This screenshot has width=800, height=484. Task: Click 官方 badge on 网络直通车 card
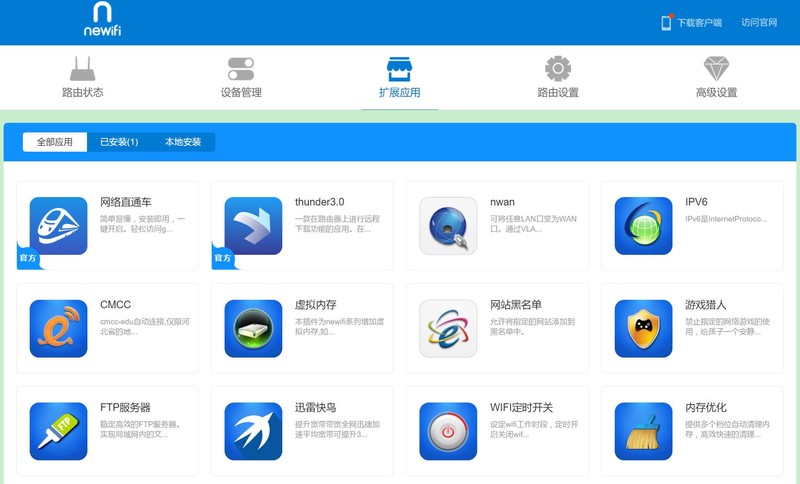click(28, 258)
